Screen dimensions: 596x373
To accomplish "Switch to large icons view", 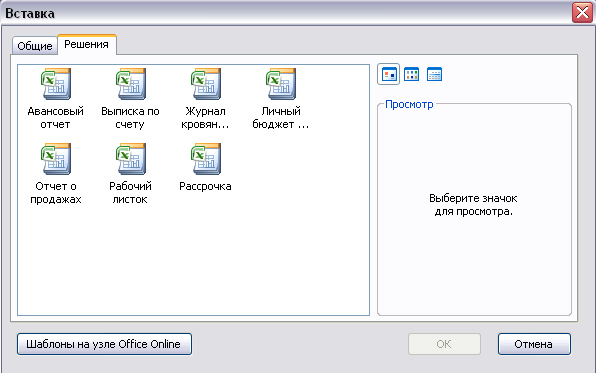I will click(x=388, y=74).
